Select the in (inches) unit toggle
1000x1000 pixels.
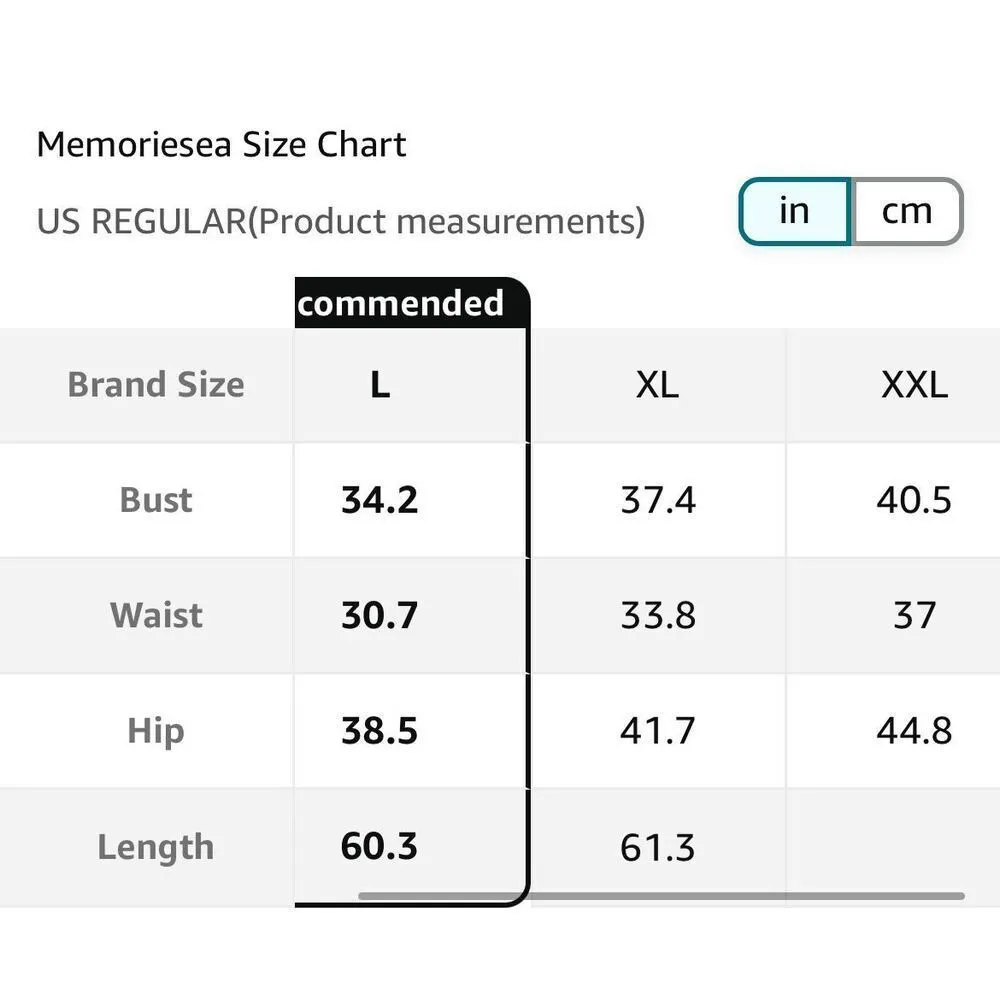tap(794, 211)
